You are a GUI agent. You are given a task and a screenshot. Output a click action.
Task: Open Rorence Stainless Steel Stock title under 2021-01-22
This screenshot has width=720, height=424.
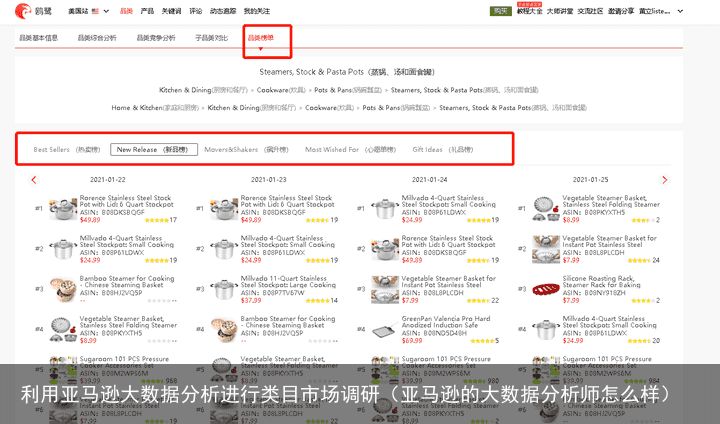coord(127,201)
